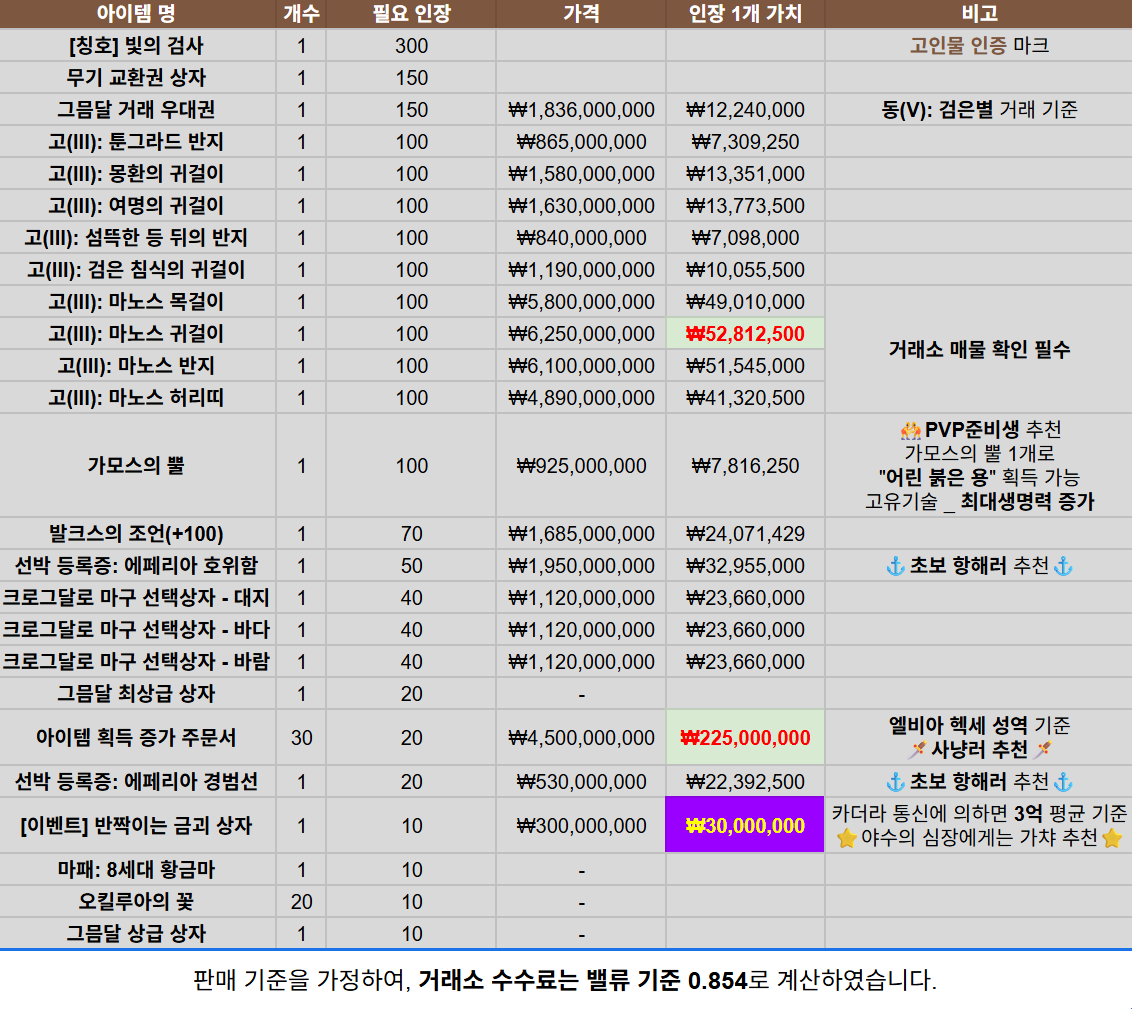Click left anchor icon in 에페리아 호위함 row
The height and width of the screenshot is (1009, 1132).
896,566
